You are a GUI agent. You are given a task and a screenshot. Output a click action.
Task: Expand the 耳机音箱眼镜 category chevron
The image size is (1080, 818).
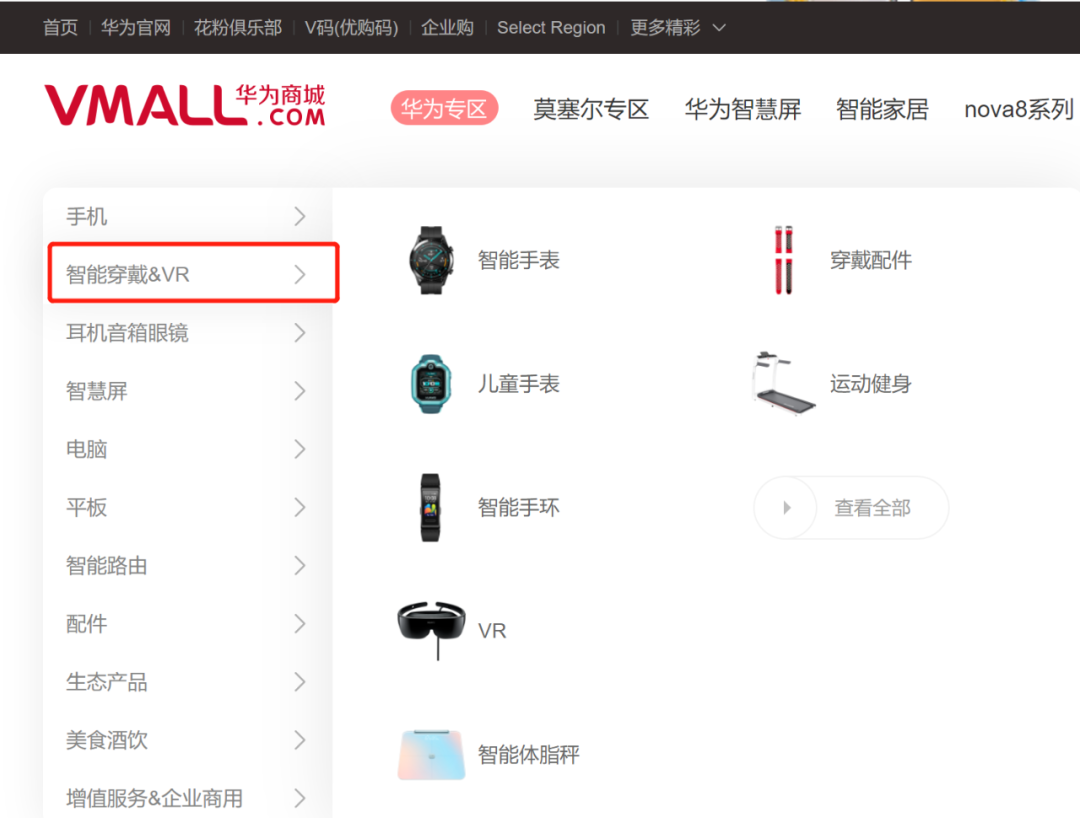coord(300,333)
